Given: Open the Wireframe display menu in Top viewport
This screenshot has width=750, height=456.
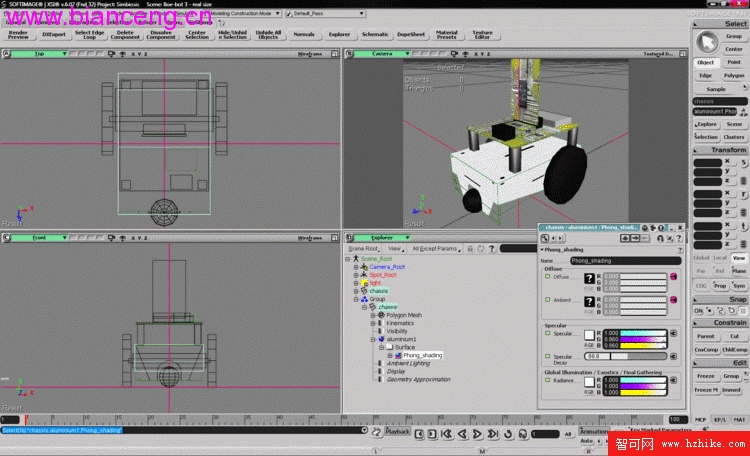Looking at the screenshot, I should (x=310, y=54).
